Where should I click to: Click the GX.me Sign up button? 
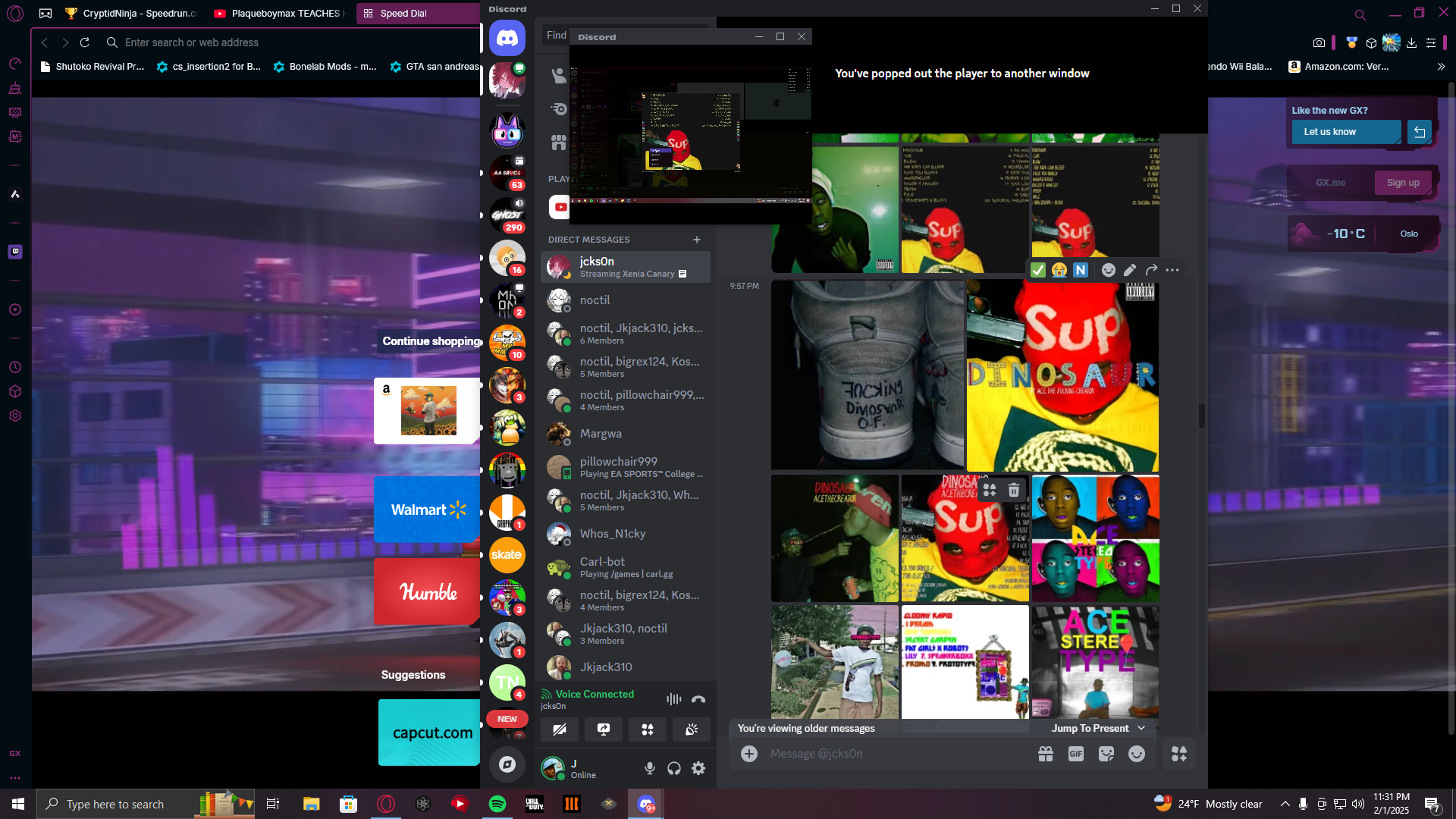click(1402, 183)
